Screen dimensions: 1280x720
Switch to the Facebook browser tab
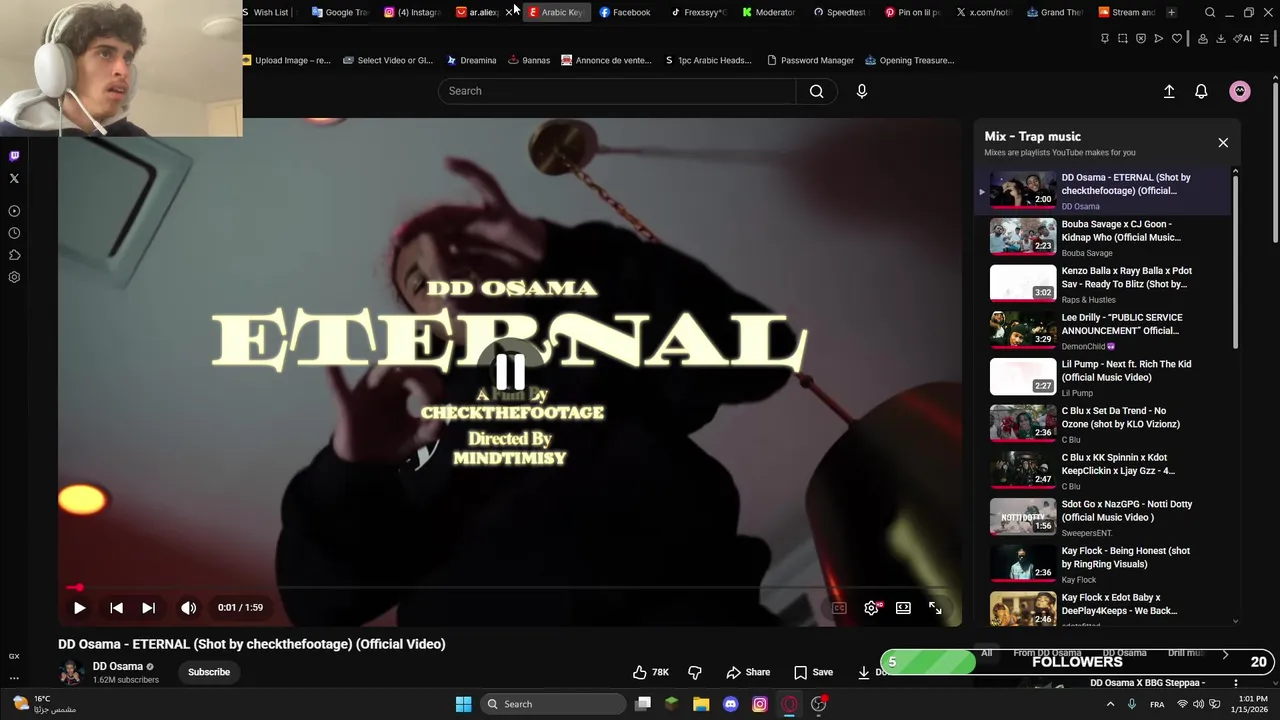pos(625,12)
